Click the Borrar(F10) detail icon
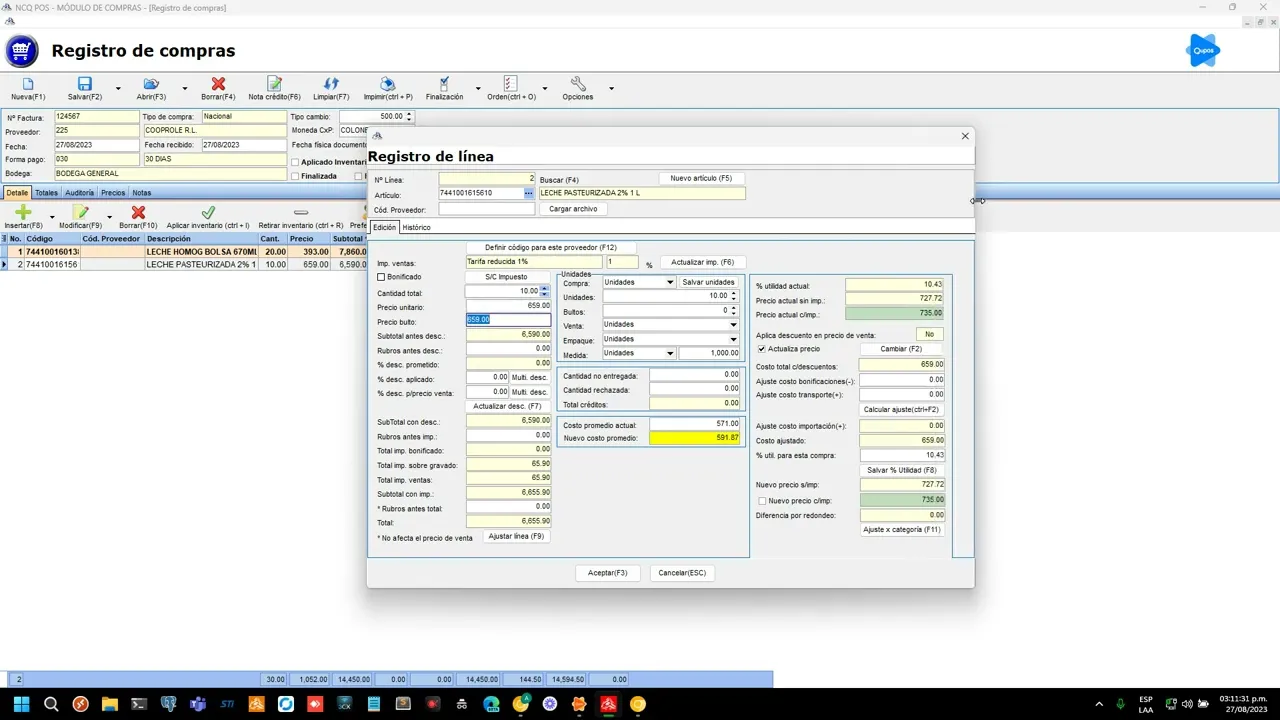1280x720 pixels. click(x=138, y=212)
